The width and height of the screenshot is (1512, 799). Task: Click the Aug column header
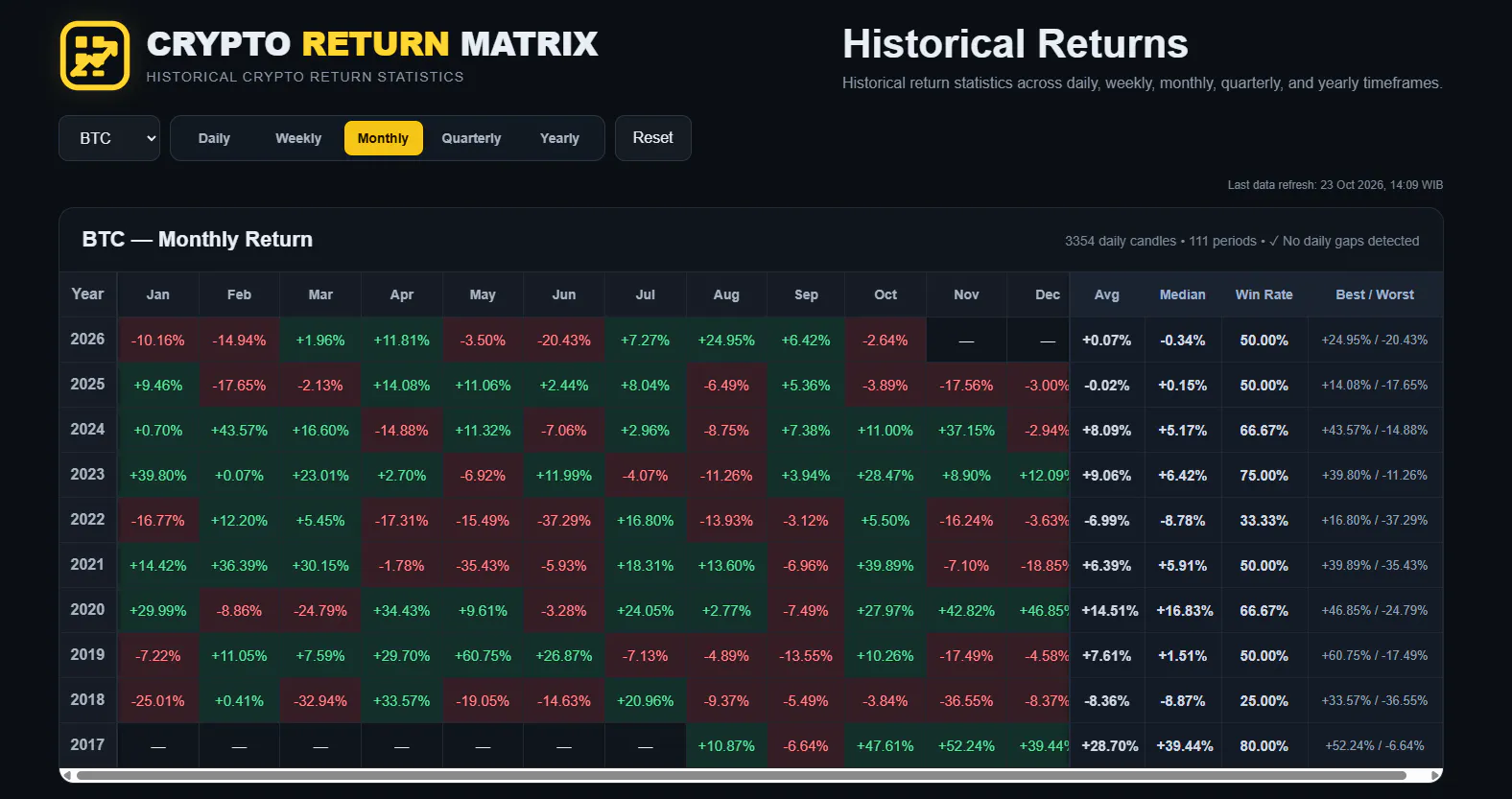click(x=726, y=294)
